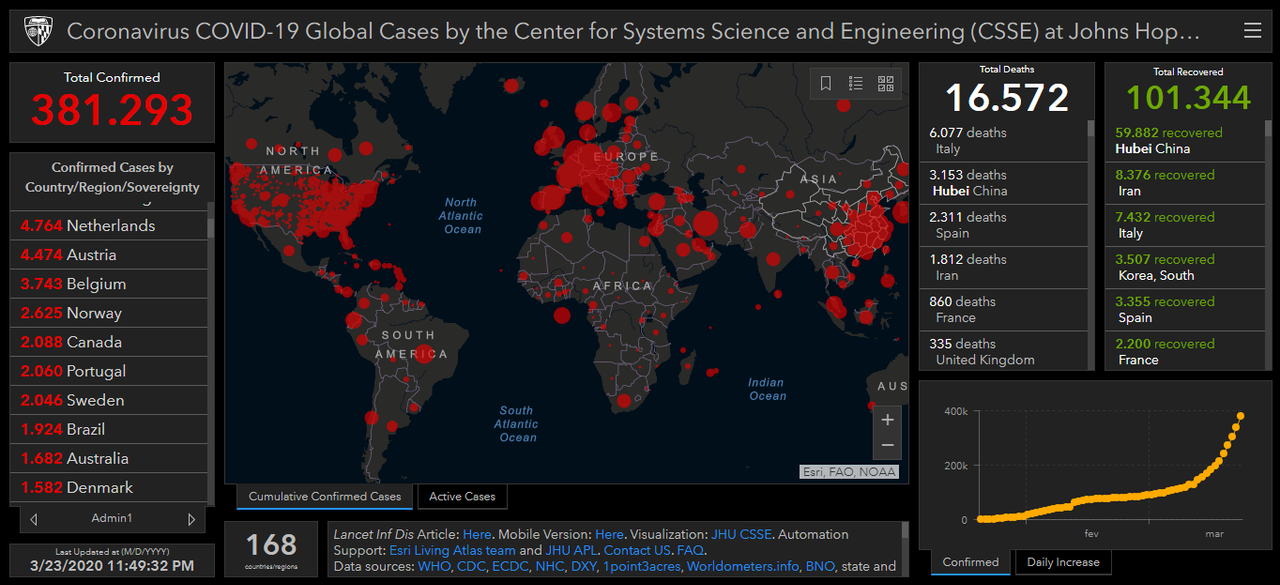Viewport: 1280px width, 585px height.
Task: Click the Iran 1.812 deaths entry
Action: pyautogui.click(x=1003, y=267)
